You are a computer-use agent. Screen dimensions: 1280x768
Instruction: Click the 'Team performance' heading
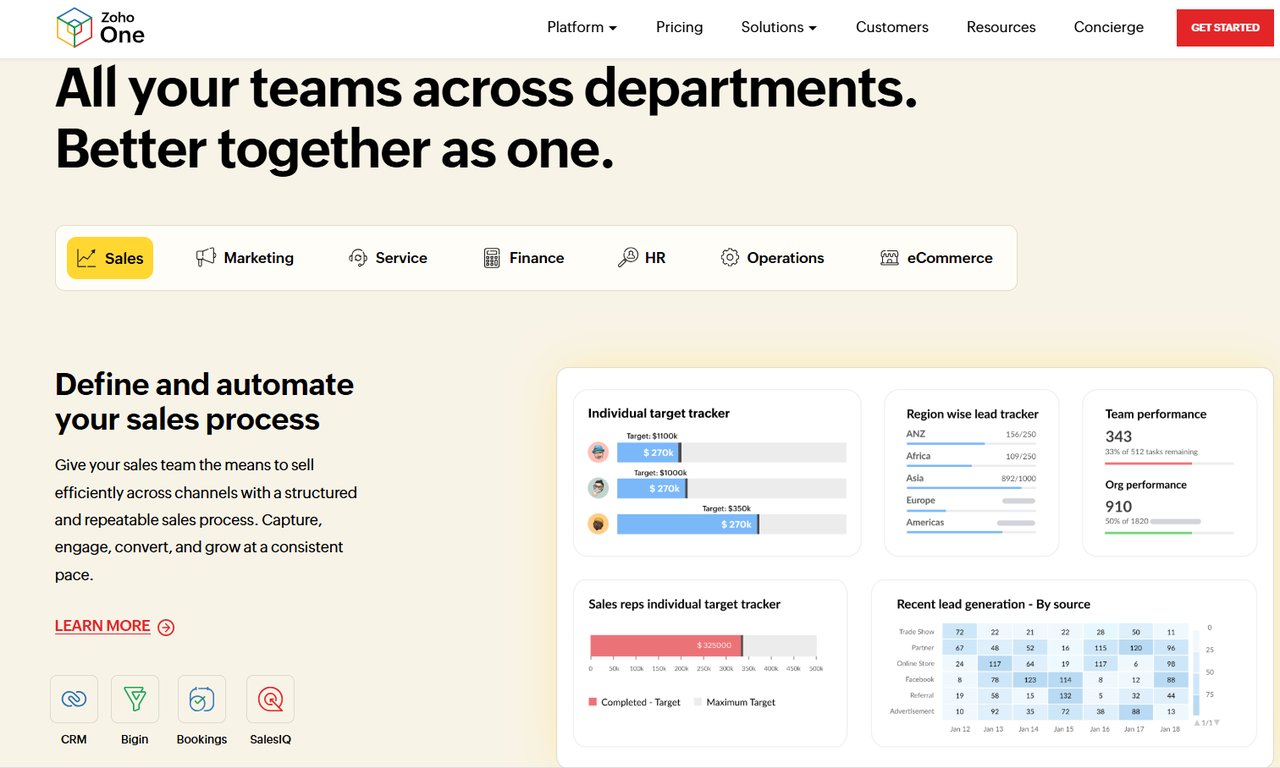tap(1155, 414)
